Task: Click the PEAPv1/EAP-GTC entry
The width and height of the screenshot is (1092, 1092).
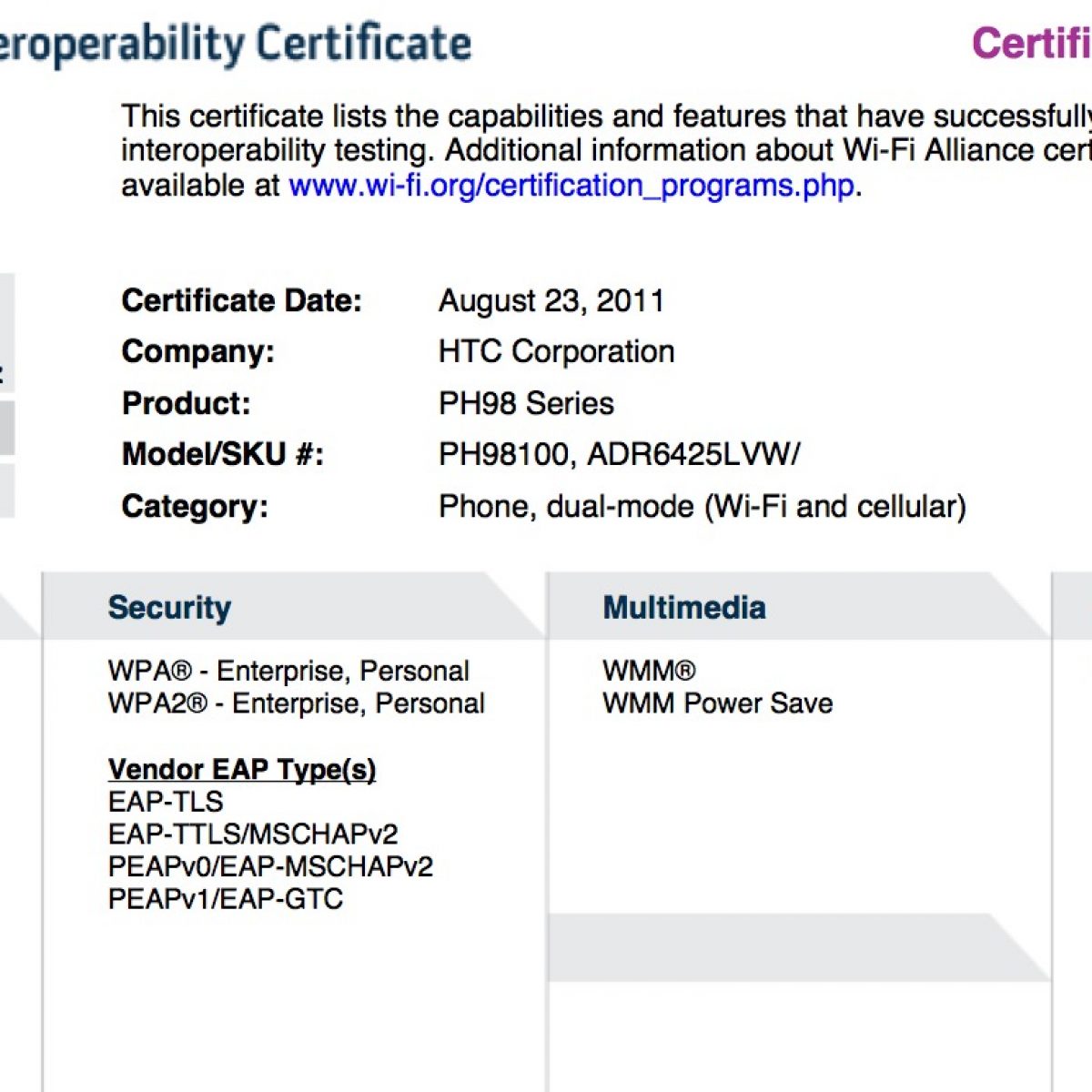Action: 225,899
